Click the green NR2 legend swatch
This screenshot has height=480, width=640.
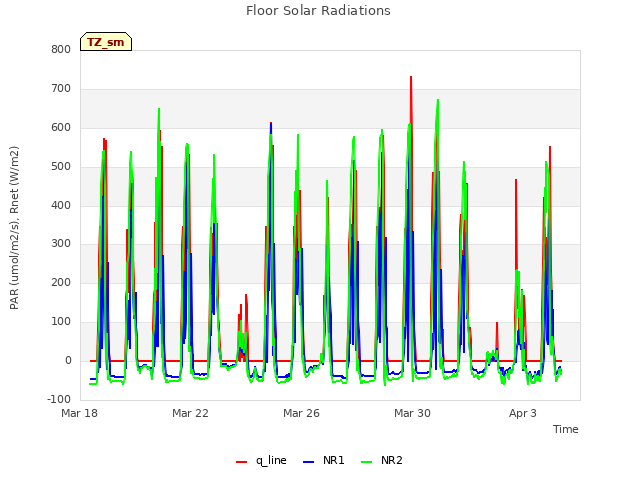(x=367, y=462)
